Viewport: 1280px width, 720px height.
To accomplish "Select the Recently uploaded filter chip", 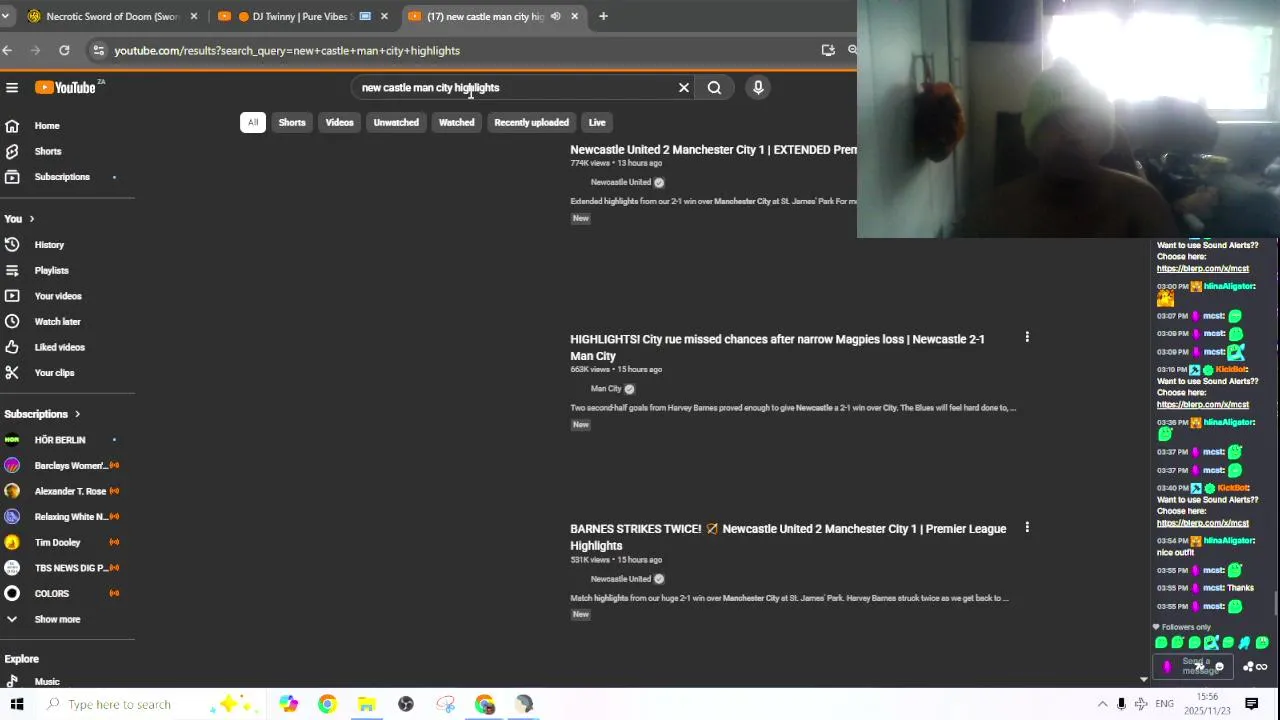I will (531, 123).
